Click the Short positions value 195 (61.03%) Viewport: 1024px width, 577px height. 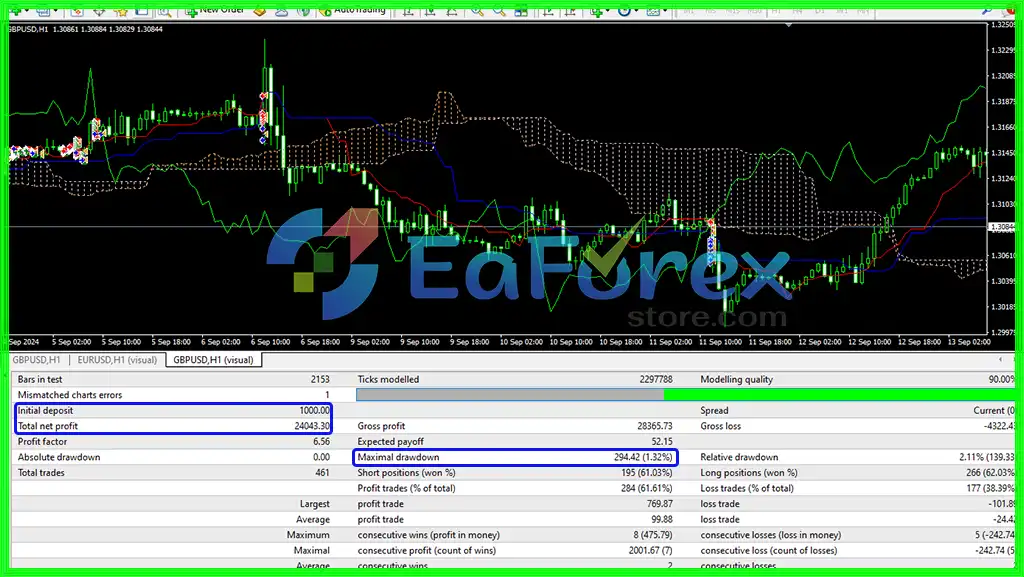(647, 473)
